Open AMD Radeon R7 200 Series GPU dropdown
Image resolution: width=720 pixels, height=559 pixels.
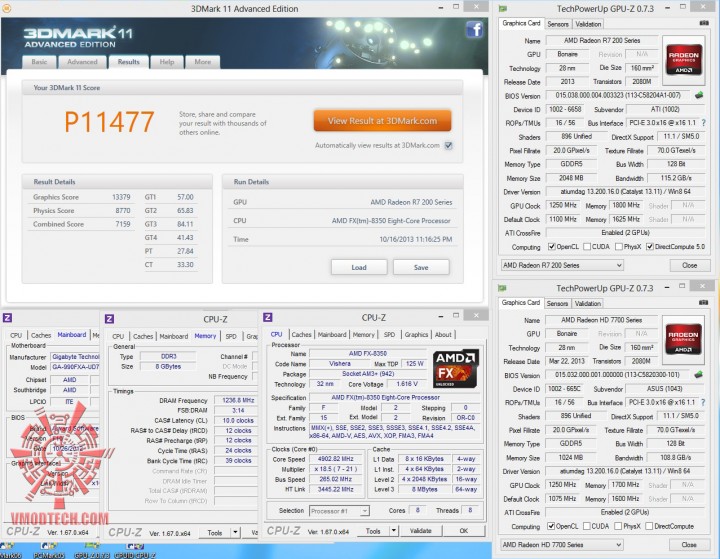[x=562, y=265]
